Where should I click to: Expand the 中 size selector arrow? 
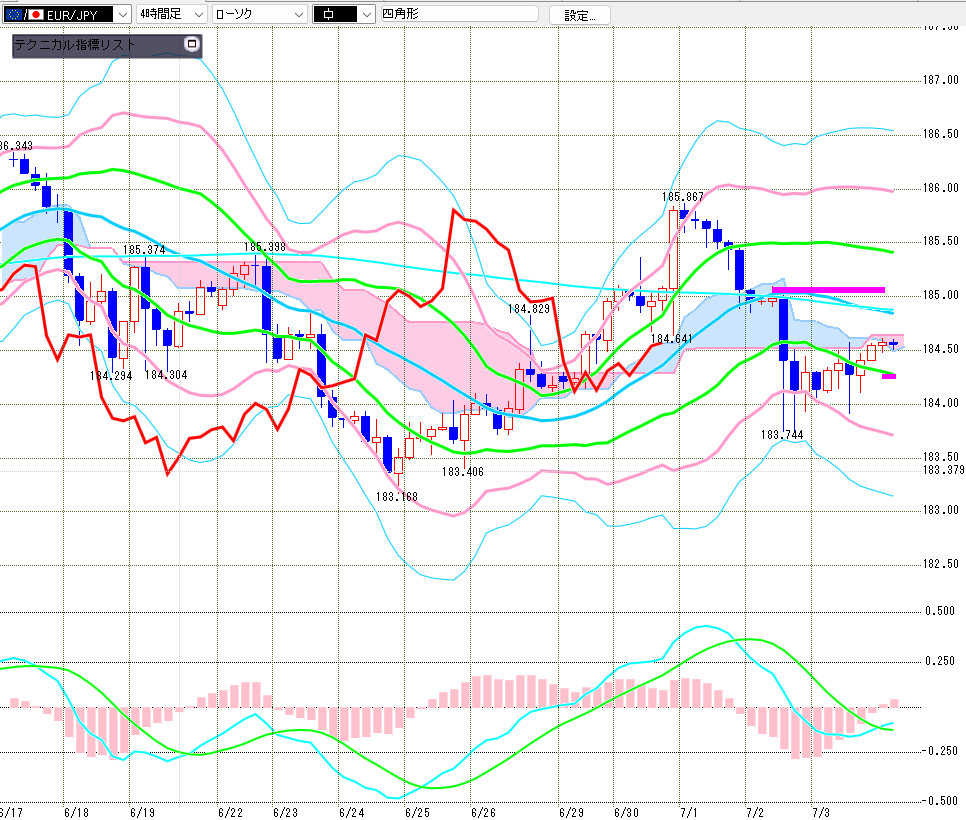pyautogui.click(x=367, y=14)
